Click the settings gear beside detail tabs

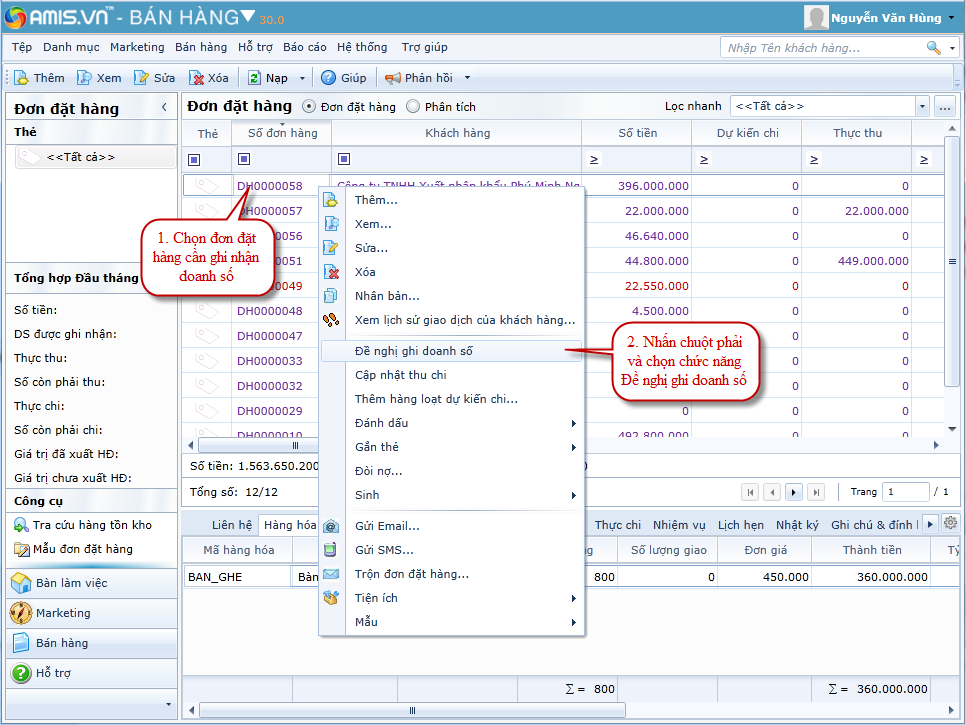950,524
